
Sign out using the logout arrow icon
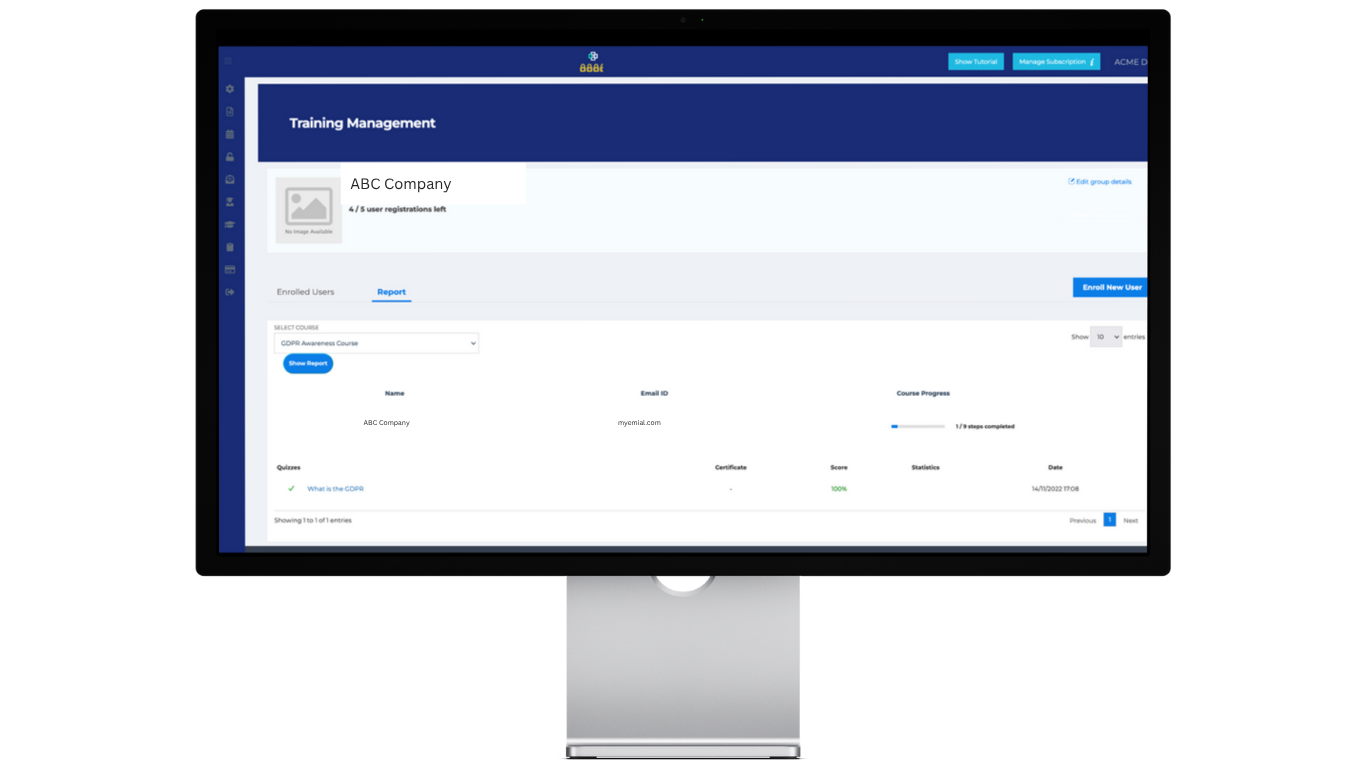tap(229, 291)
